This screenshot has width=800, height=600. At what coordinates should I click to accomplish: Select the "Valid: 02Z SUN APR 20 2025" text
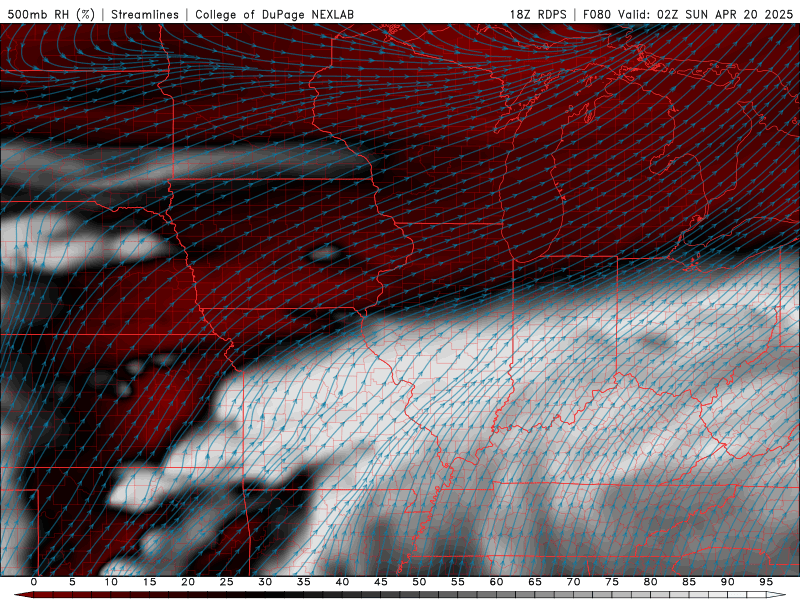pos(706,14)
